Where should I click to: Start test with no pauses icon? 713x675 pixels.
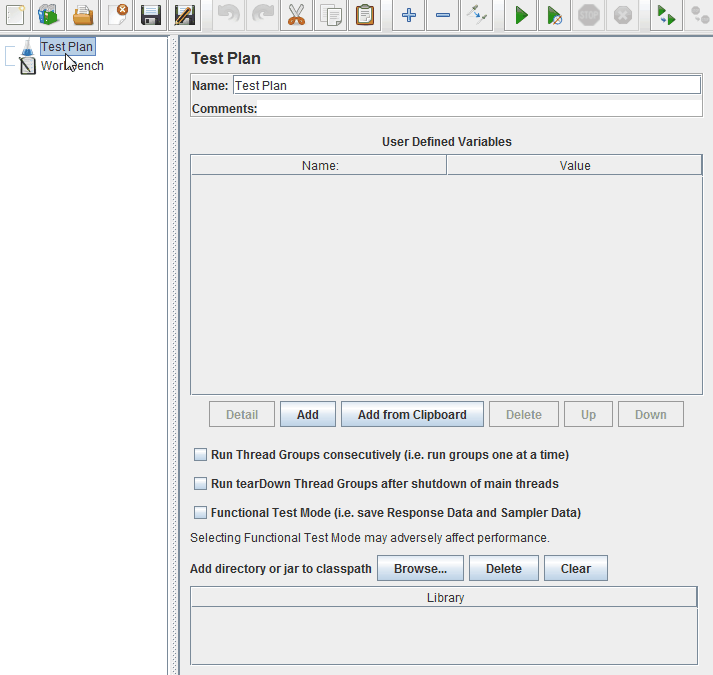554,15
